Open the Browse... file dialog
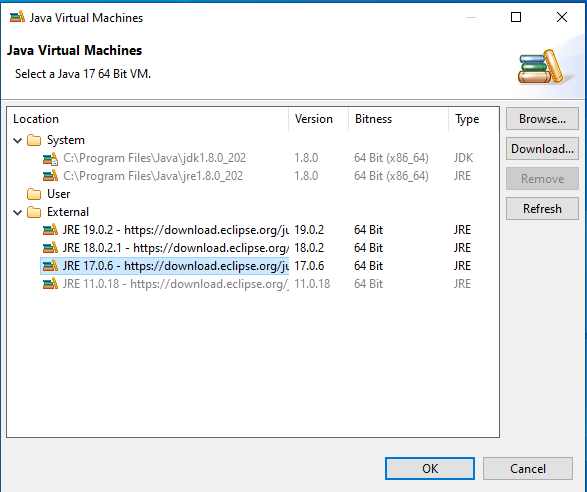Image resolution: width=587 pixels, height=492 pixels. coord(542,119)
